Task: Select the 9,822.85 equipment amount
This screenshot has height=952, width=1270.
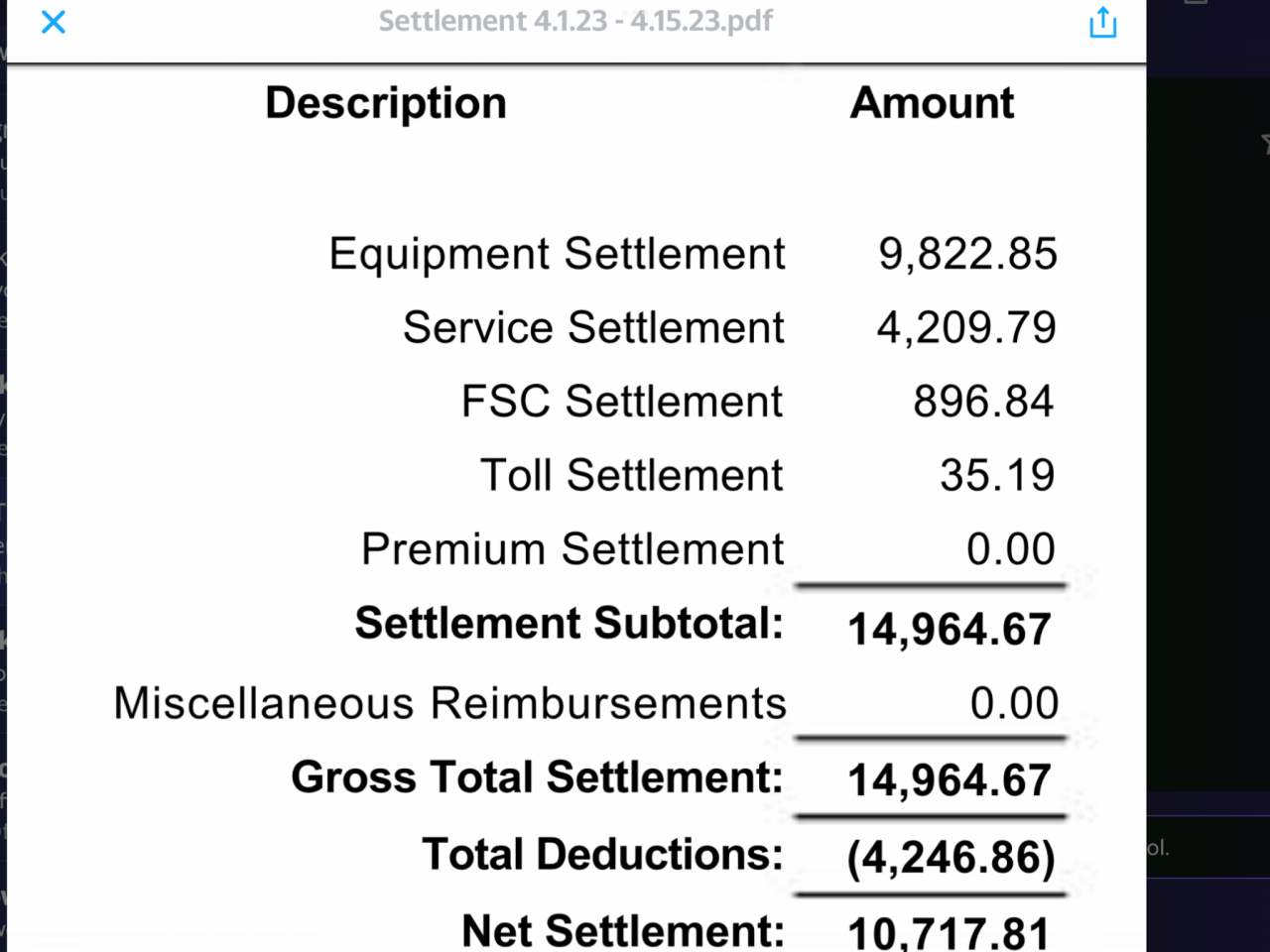Action: [x=967, y=255]
